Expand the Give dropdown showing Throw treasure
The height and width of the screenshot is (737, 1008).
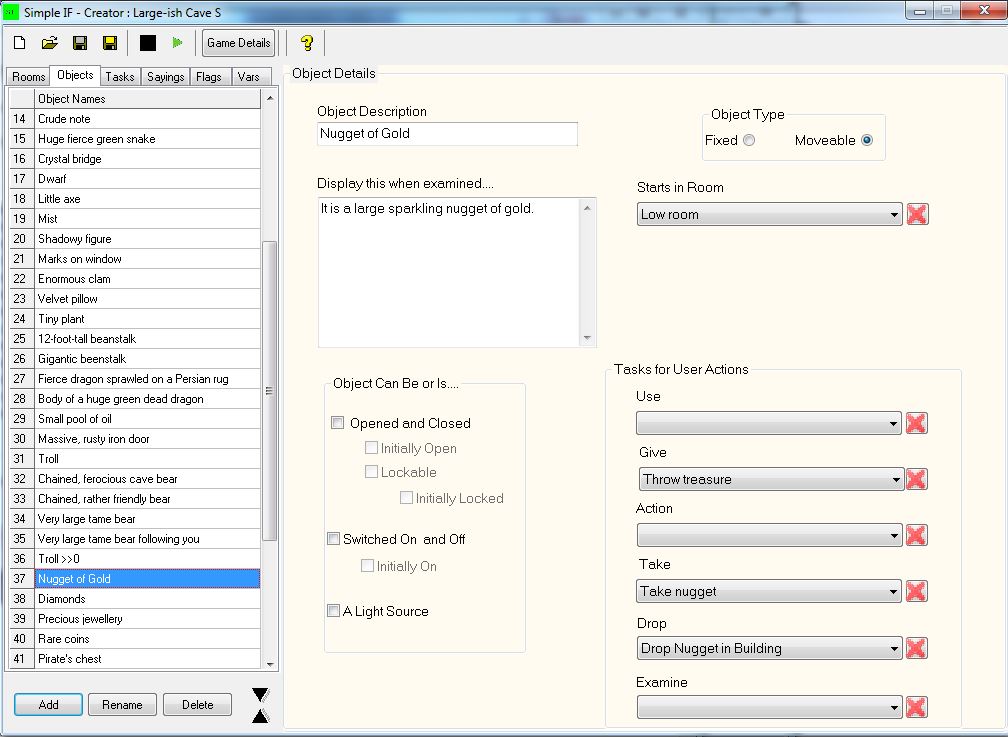[x=771, y=479]
